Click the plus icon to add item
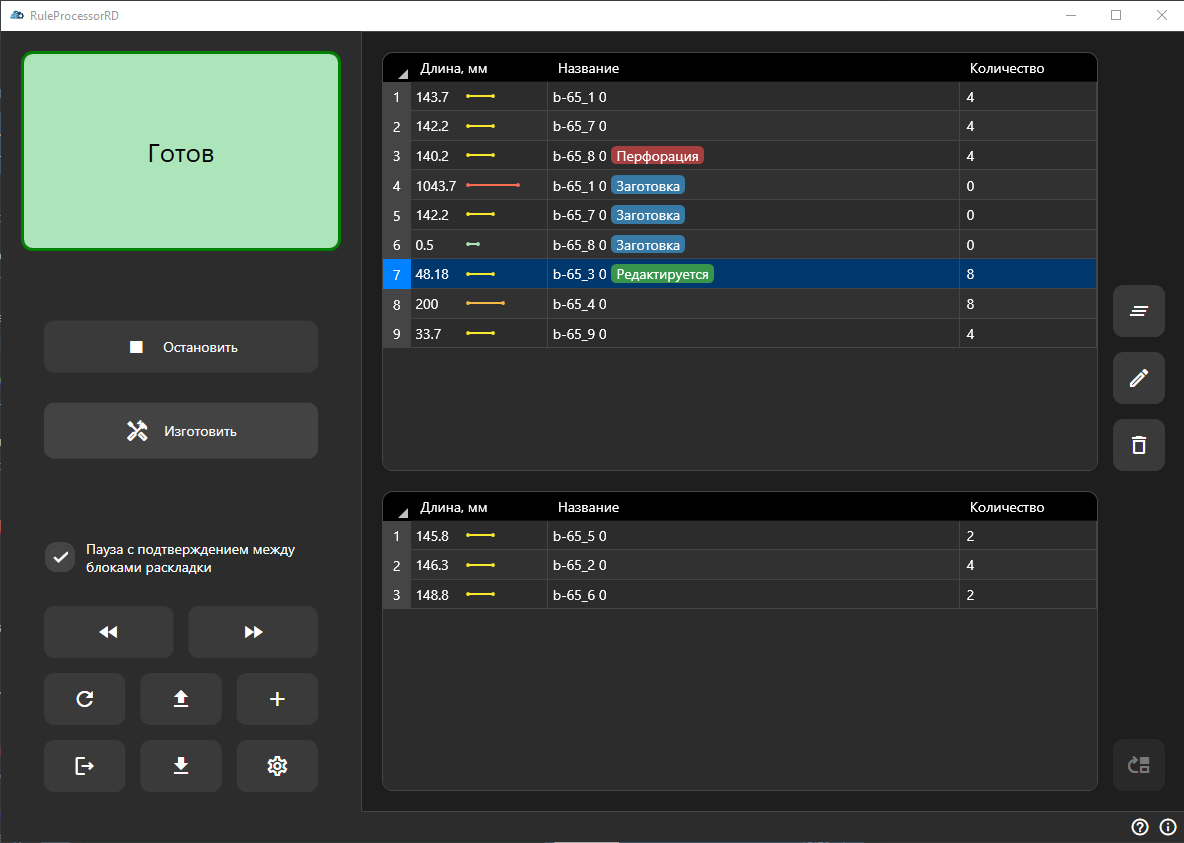The width and height of the screenshot is (1184, 843). (277, 699)
